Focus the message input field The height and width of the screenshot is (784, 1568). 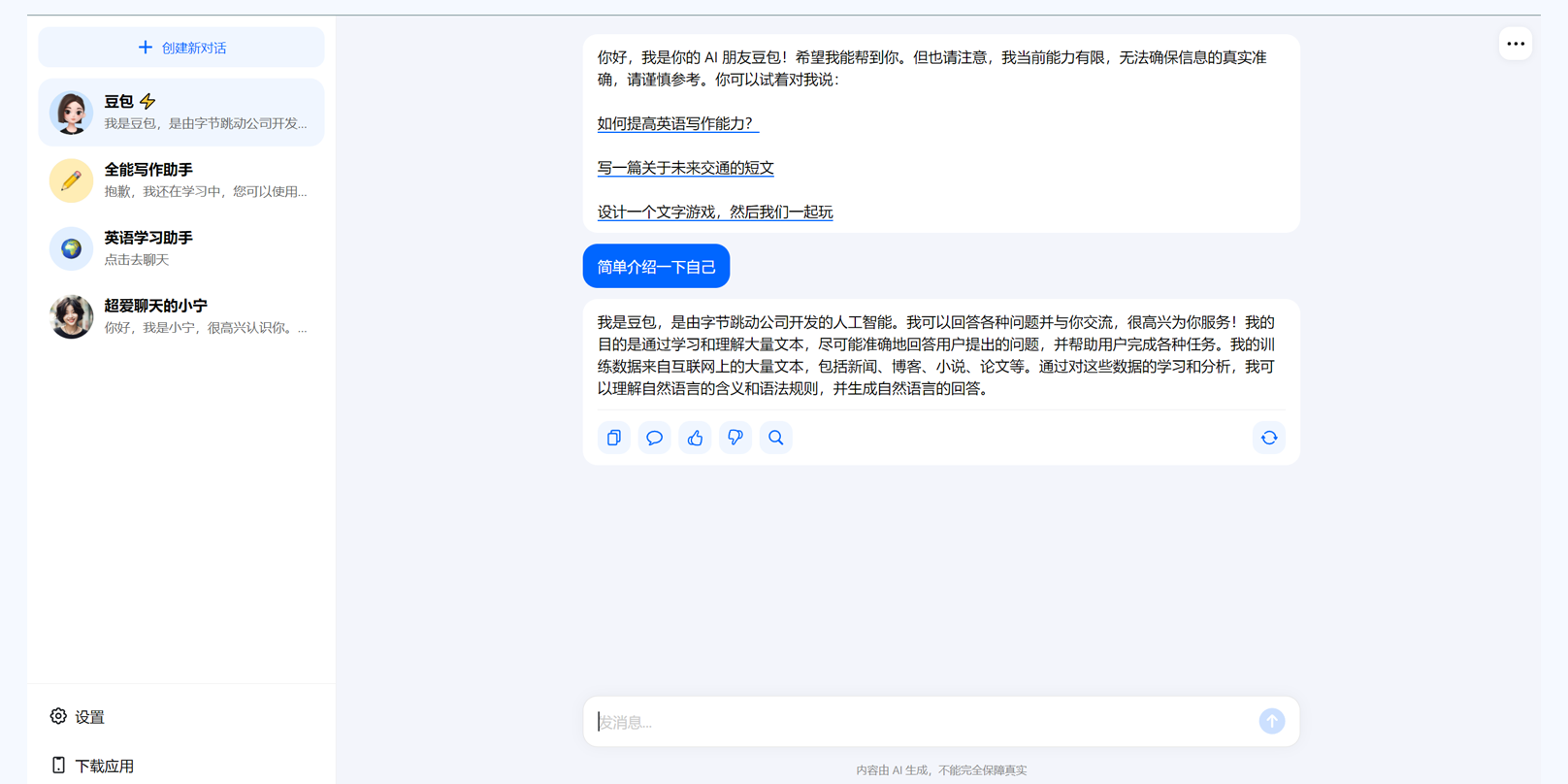(x=922, y=722)
